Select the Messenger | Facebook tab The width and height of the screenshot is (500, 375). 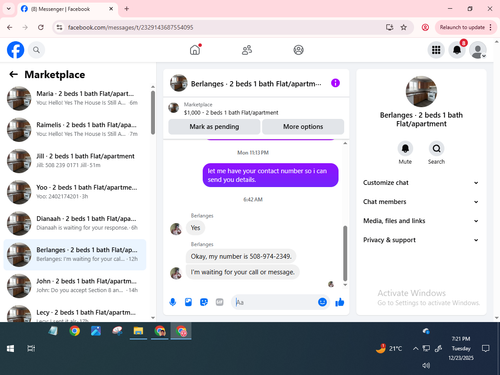(67, 9)
